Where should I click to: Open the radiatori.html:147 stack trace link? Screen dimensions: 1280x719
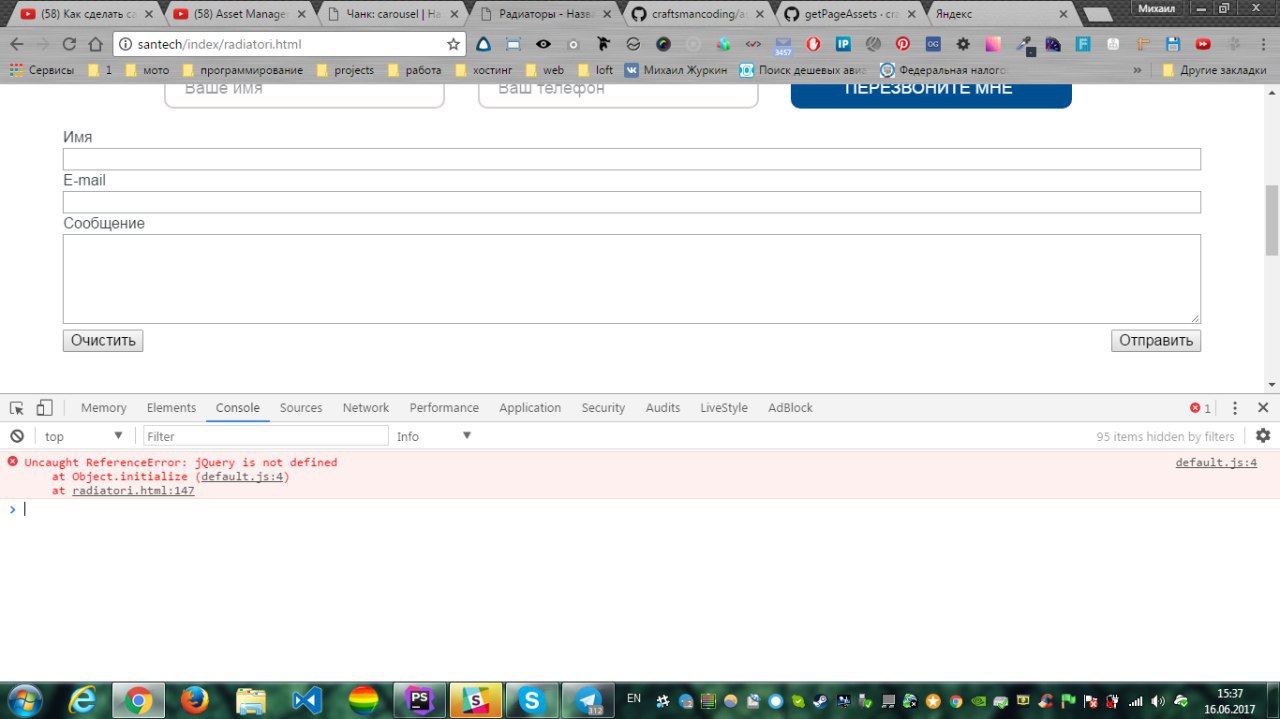click(133, 491)
